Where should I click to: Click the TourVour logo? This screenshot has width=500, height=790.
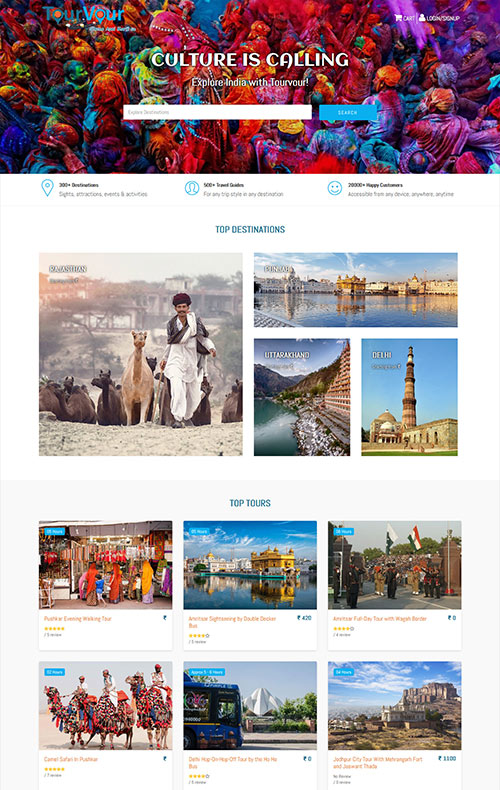click(84, 16)
